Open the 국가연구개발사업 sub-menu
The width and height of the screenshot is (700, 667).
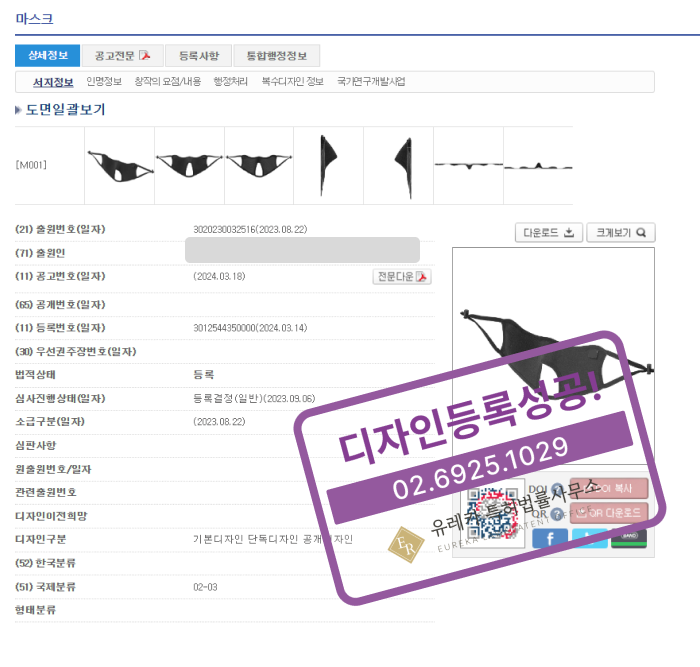click(371, 81)
